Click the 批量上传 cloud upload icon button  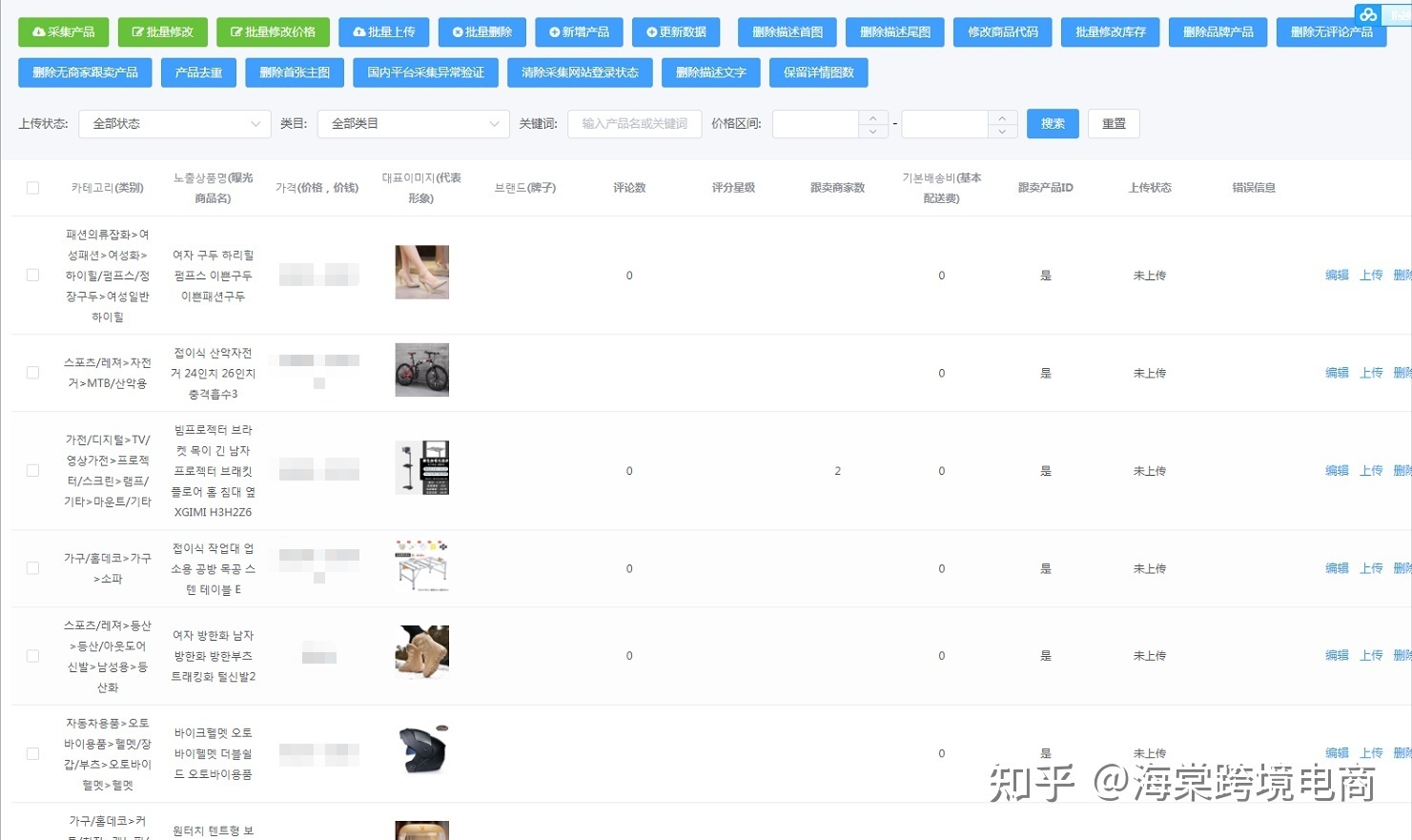(357, 31)
